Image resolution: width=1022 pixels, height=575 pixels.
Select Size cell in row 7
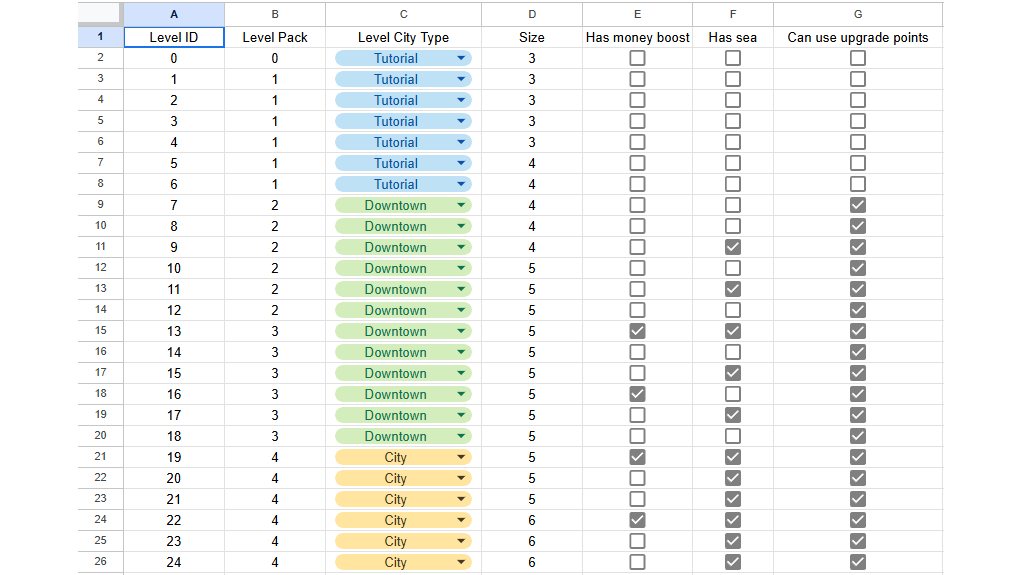click(x=532, y=163)
